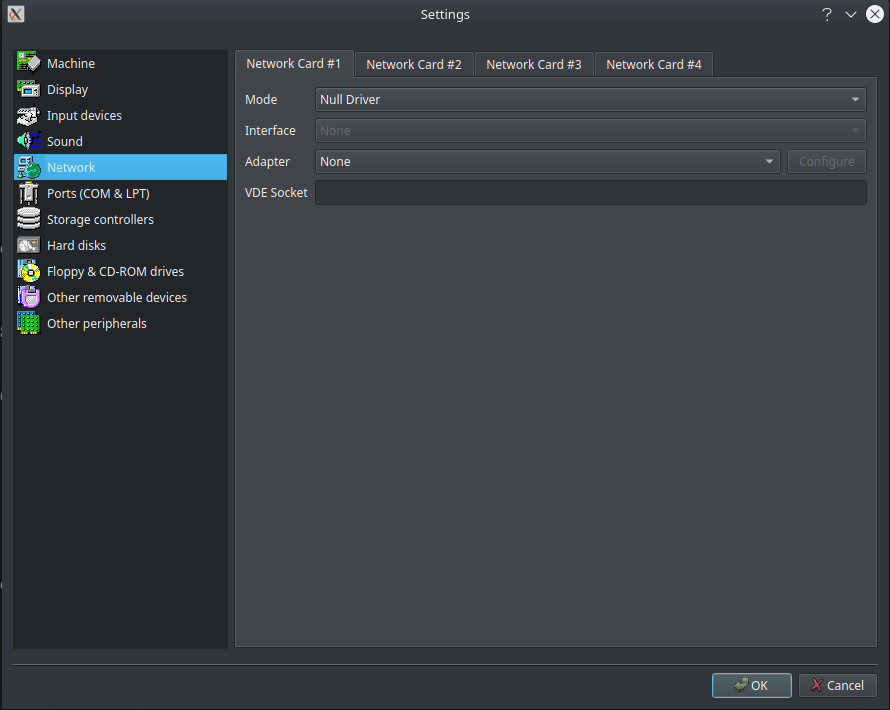Select the highlighted Network category
890x710 pixels.
click(x=120, y=167)
